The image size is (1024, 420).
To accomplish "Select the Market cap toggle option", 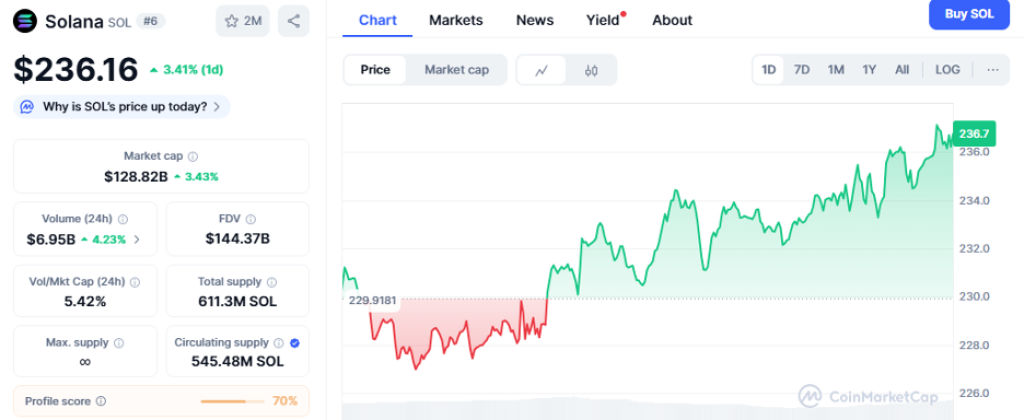I will click(457, 70).
